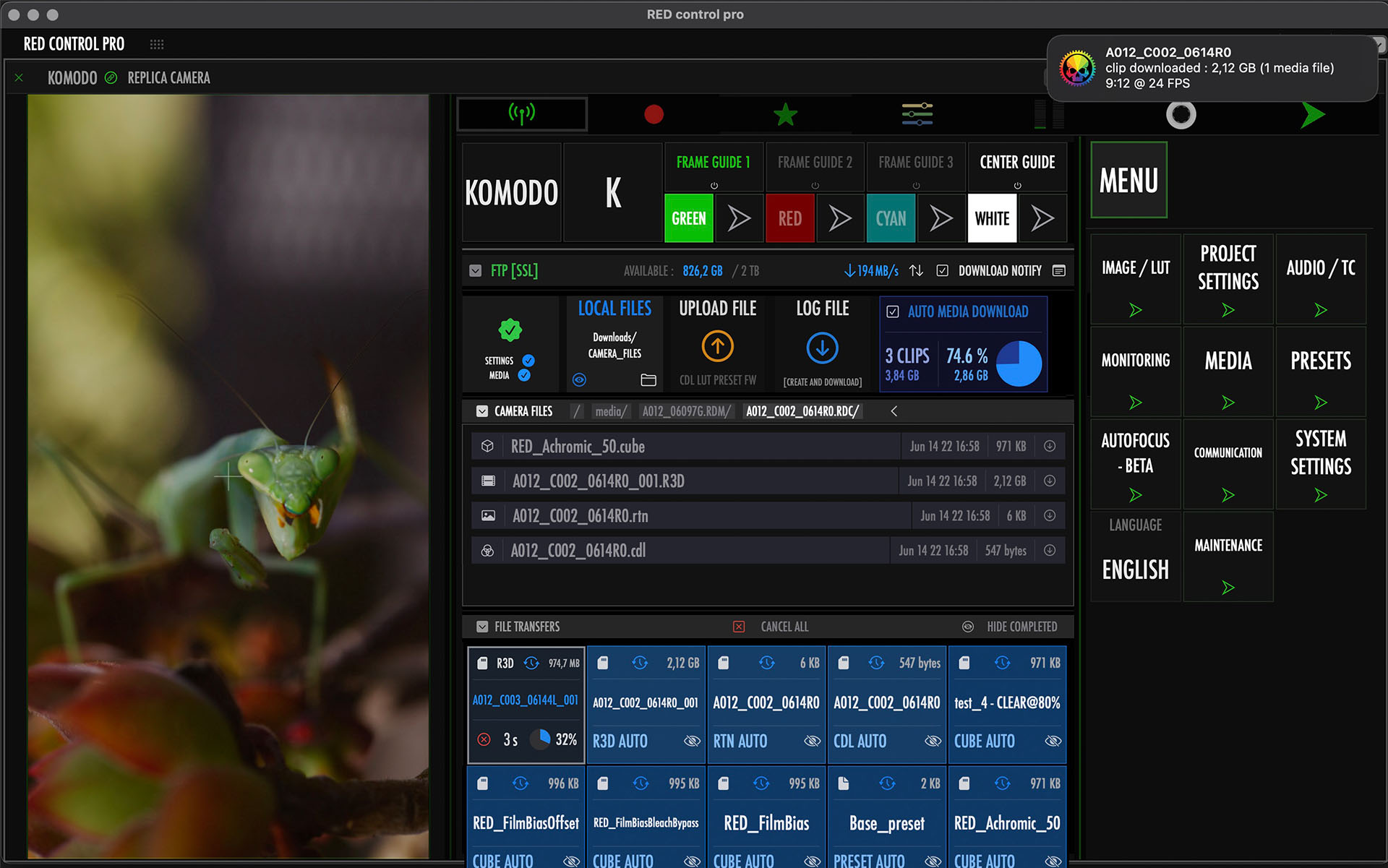Viewport: 1388px width, 868px height.
Task: Expand the Frame Guide 1 green color options
Action: click(739, 218)
